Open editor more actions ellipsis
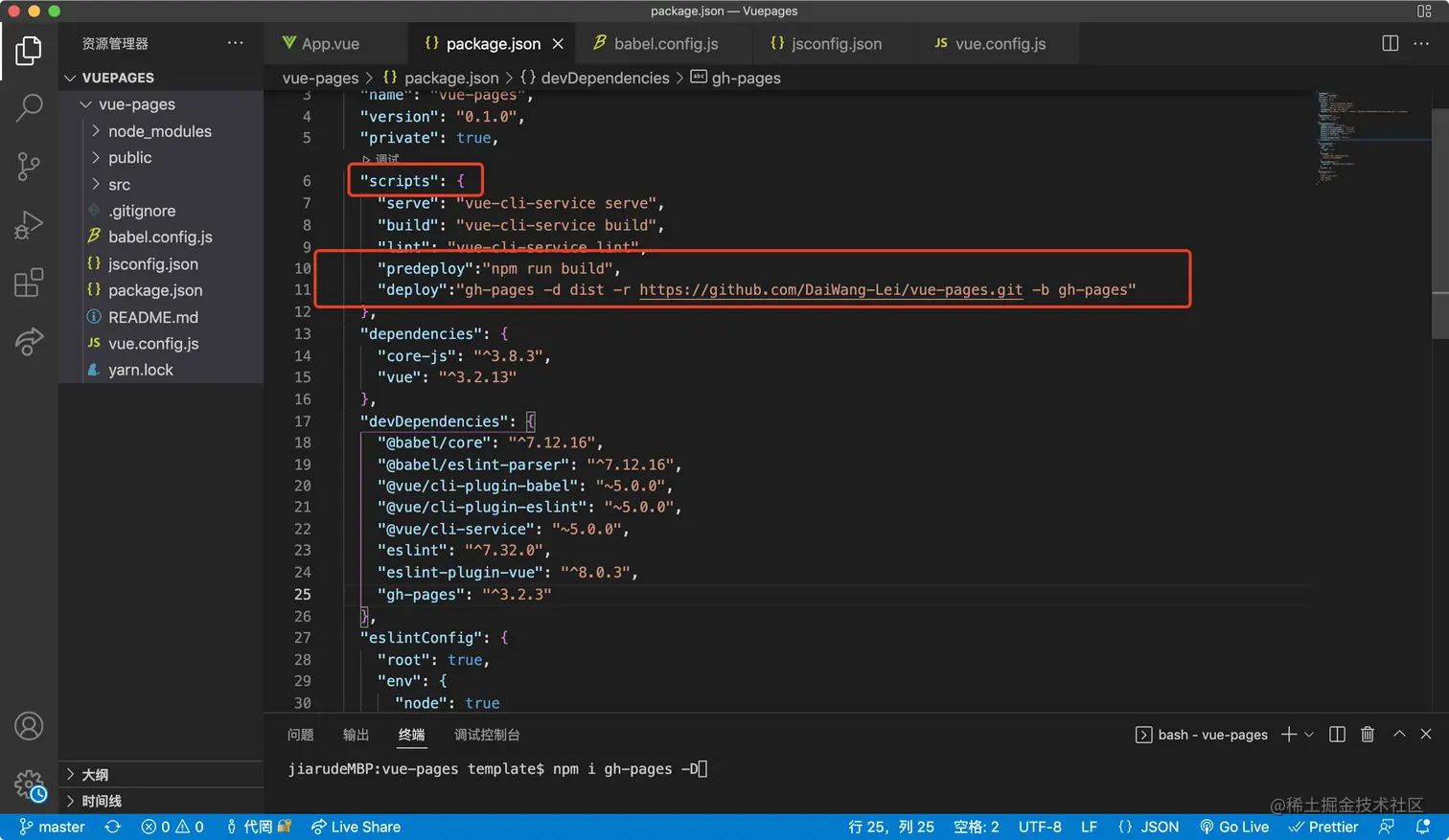The height and width of the screenshot is (840, 1449). coord(1421,43)
